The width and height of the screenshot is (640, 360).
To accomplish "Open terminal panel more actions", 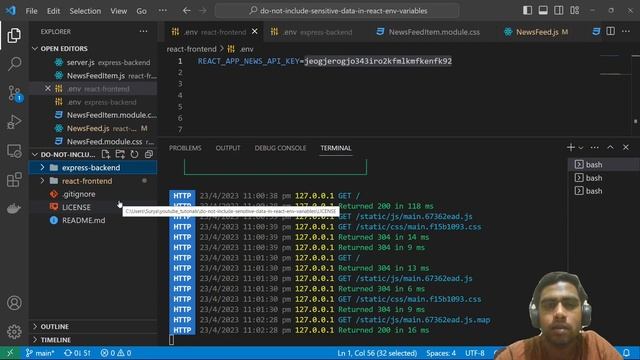I will 594,147.
